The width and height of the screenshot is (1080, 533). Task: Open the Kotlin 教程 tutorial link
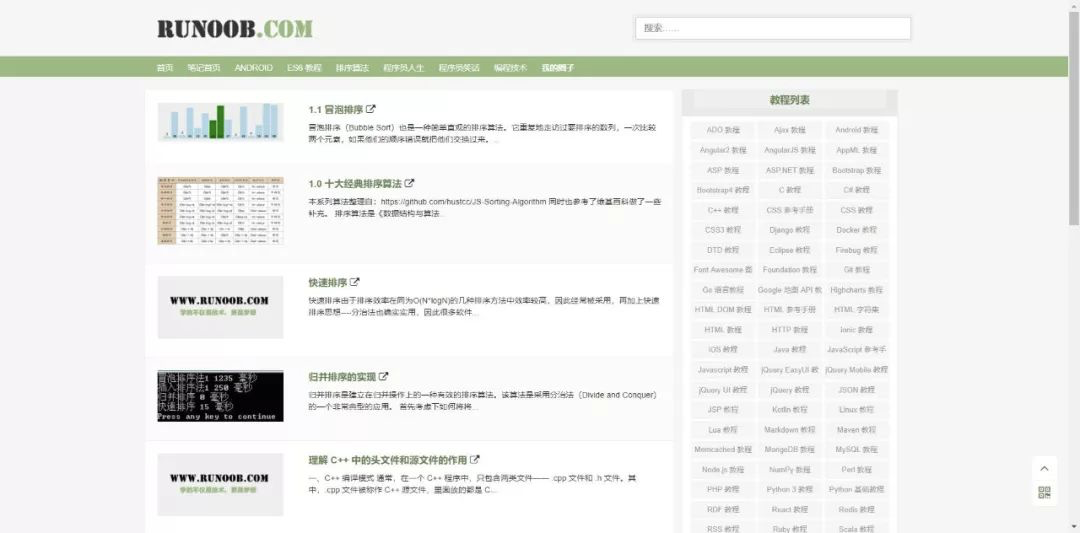789,409
